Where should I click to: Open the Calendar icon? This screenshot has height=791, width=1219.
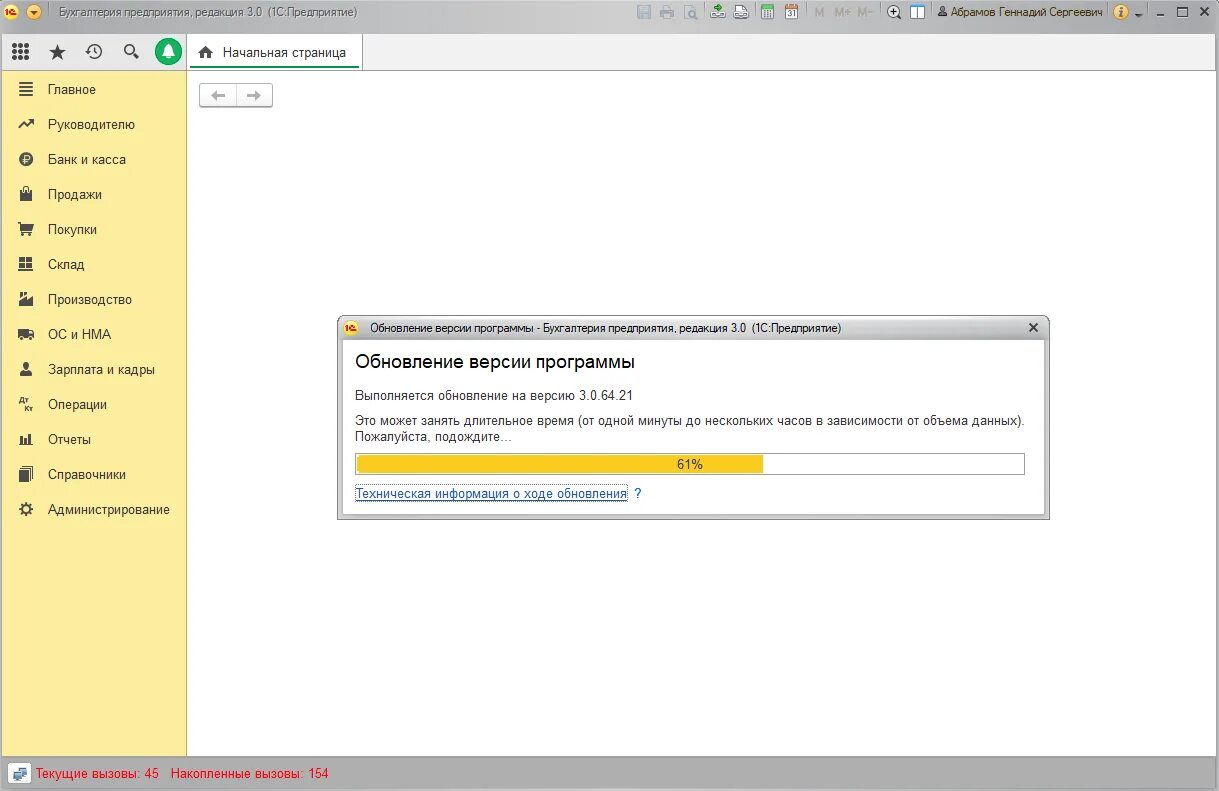coord(791,12)
